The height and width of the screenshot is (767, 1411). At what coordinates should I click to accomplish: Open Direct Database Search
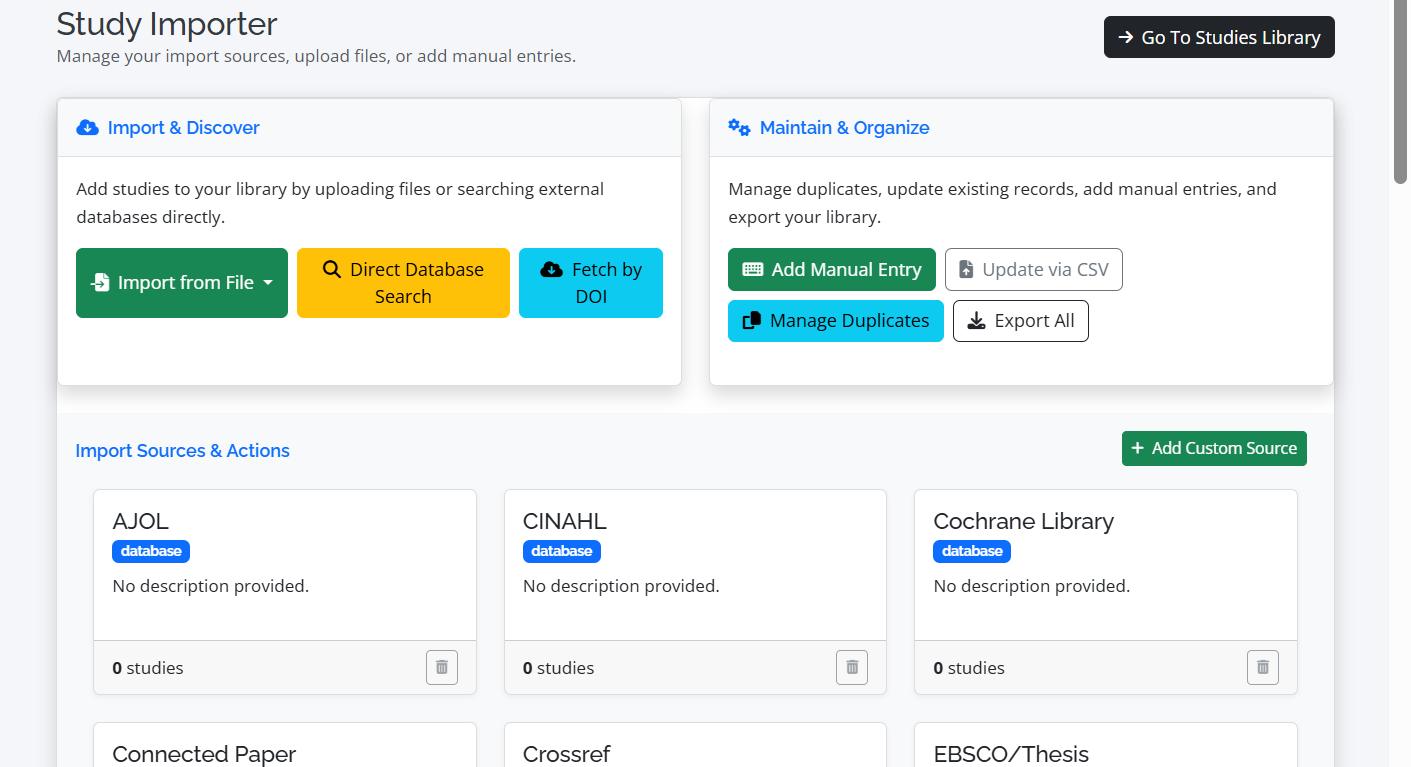coord(403,283)
